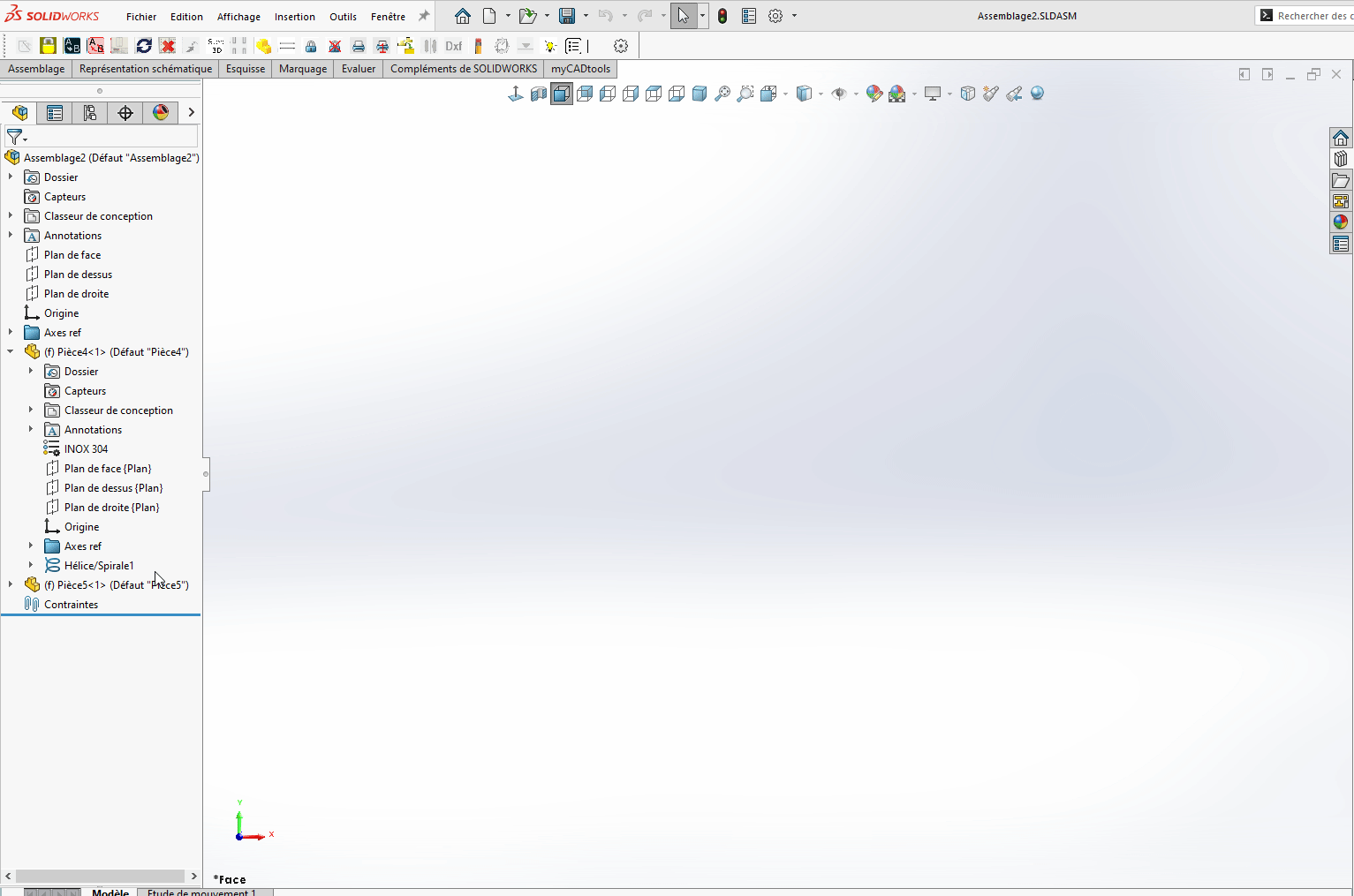Viewport: 1354px width, 896px height.
Task: Open Appearances color ball in task pane
Action: click(x=1341, y=222)
